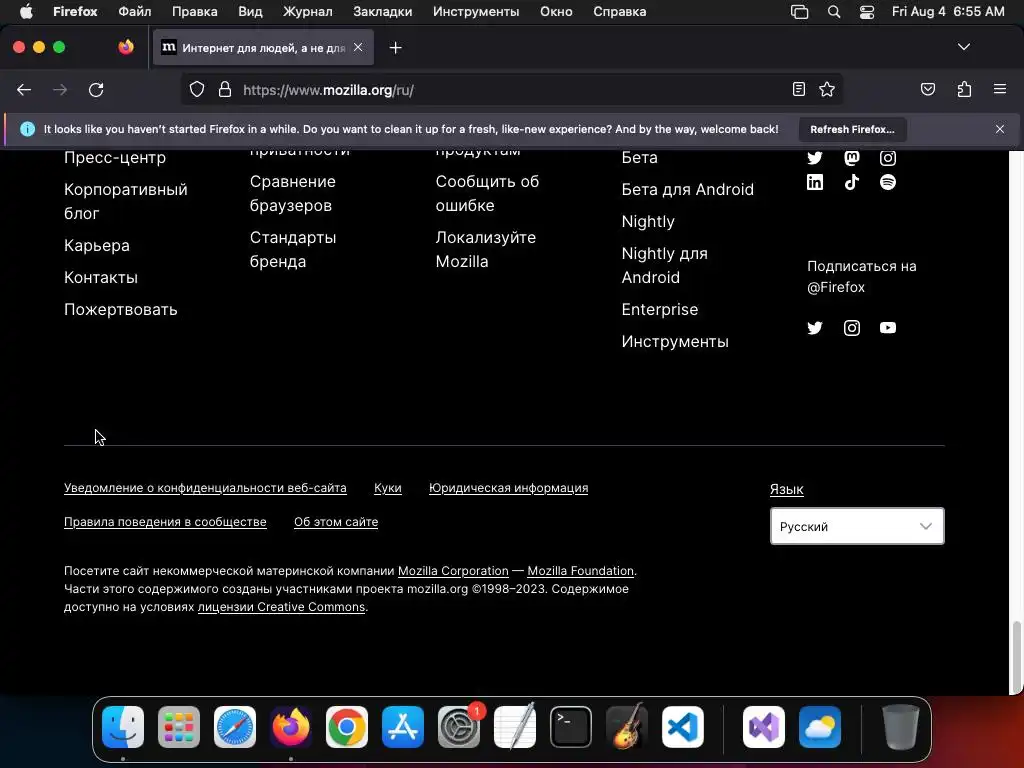The width and height of the screenshot is (1024, 768).
Task: Open @Firefox Twitter icon
Action: pos(815,328)
